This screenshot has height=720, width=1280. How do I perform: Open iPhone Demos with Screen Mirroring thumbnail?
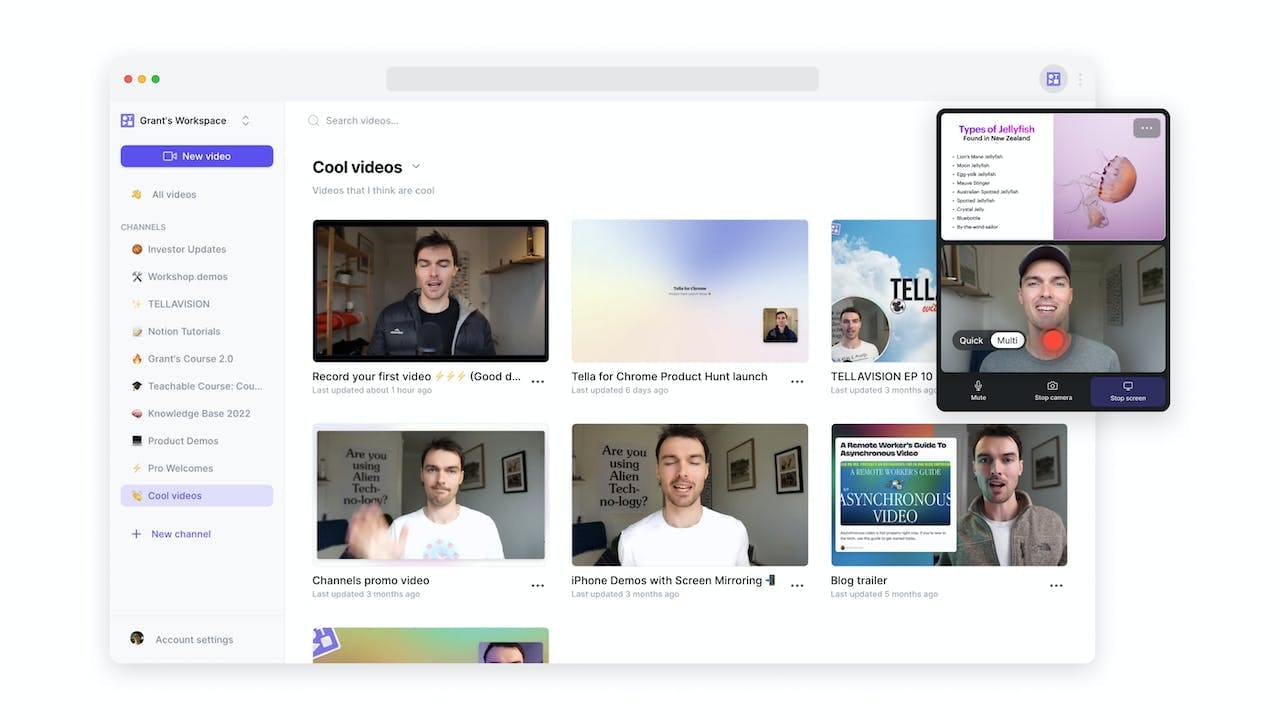(690, 495)
